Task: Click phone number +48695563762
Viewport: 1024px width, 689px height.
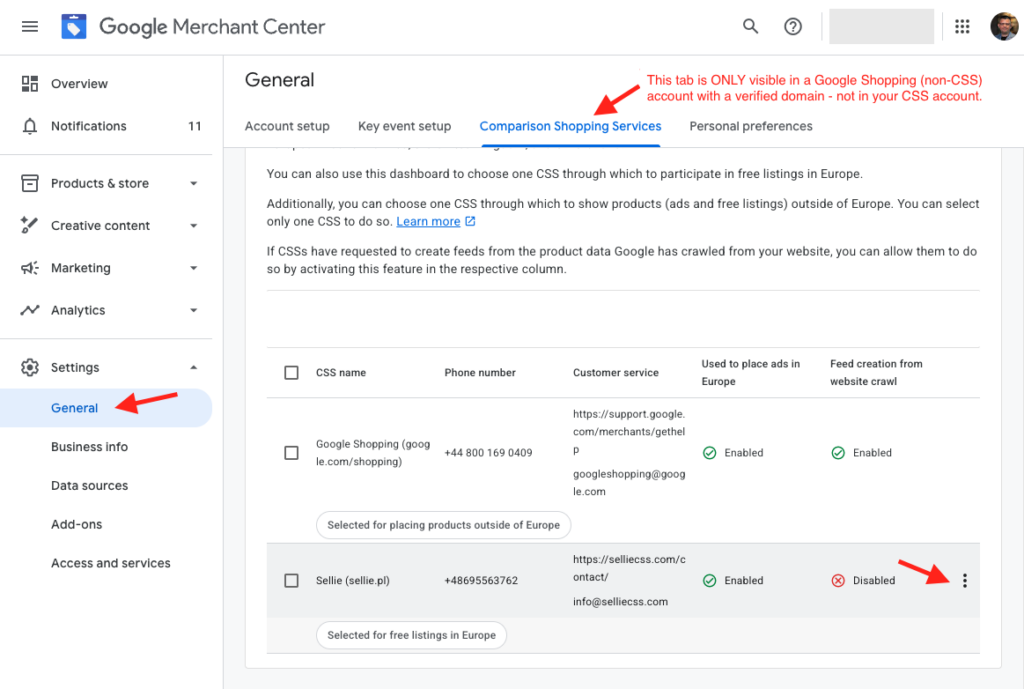Action: 481,581
